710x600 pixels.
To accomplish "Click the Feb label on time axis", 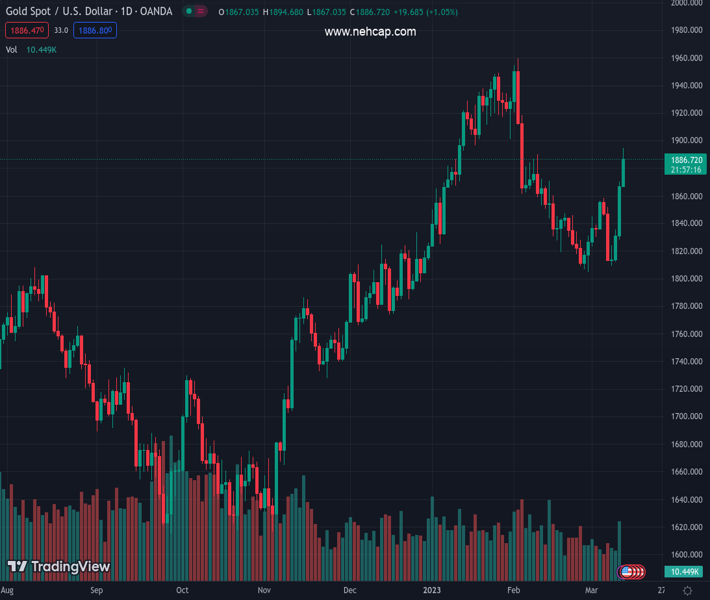I will [513, 591].
